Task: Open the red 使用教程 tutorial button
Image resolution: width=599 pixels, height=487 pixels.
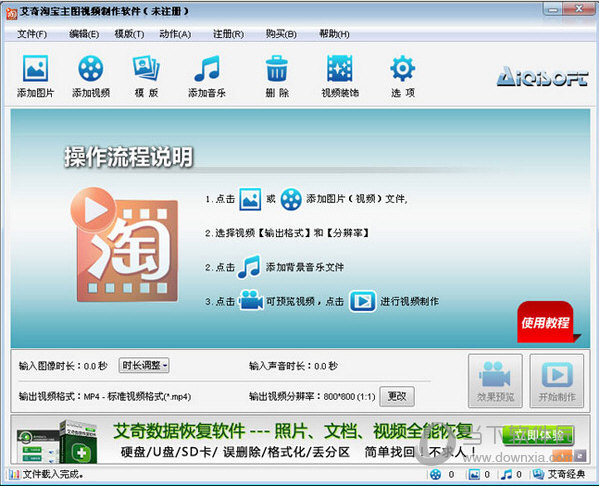Action: point(546,322)
